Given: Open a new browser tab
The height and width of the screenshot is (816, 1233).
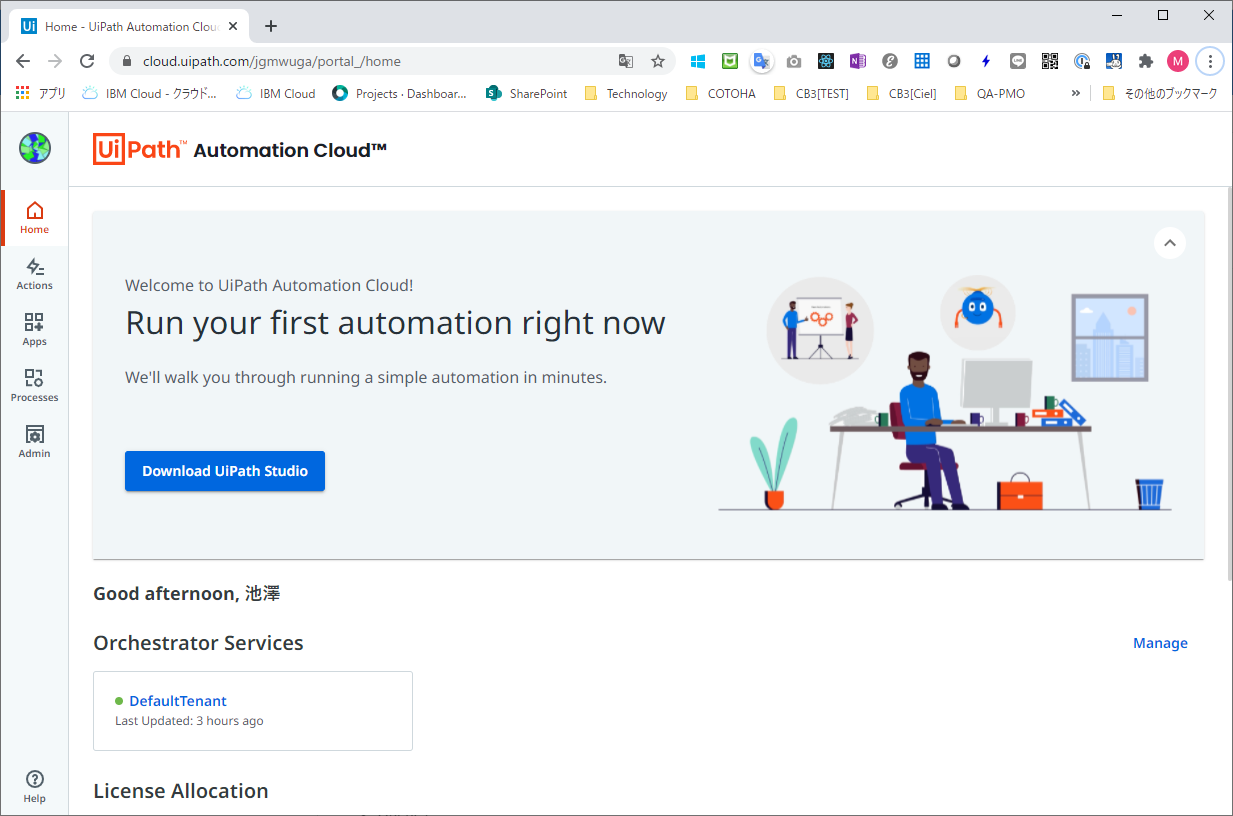Looking at the screenshot, I should (271, 26).
